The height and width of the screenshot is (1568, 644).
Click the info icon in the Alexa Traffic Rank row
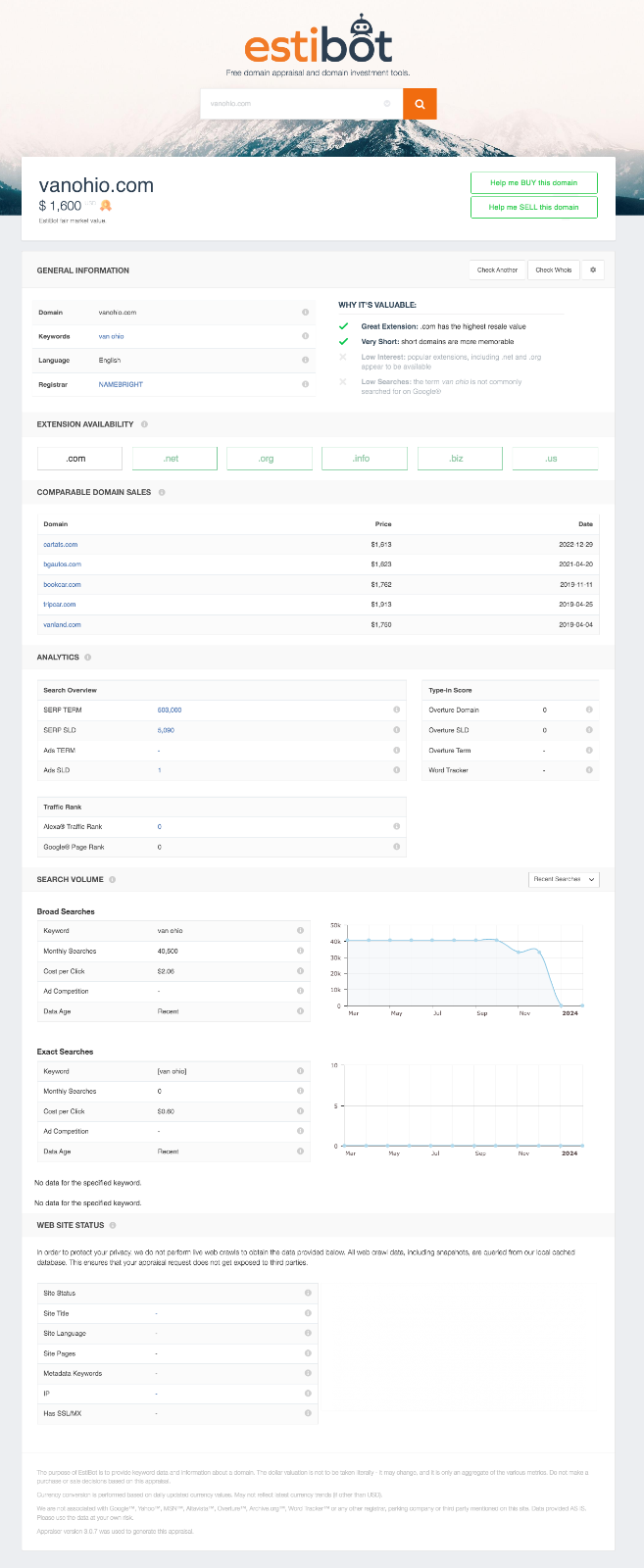397,826
